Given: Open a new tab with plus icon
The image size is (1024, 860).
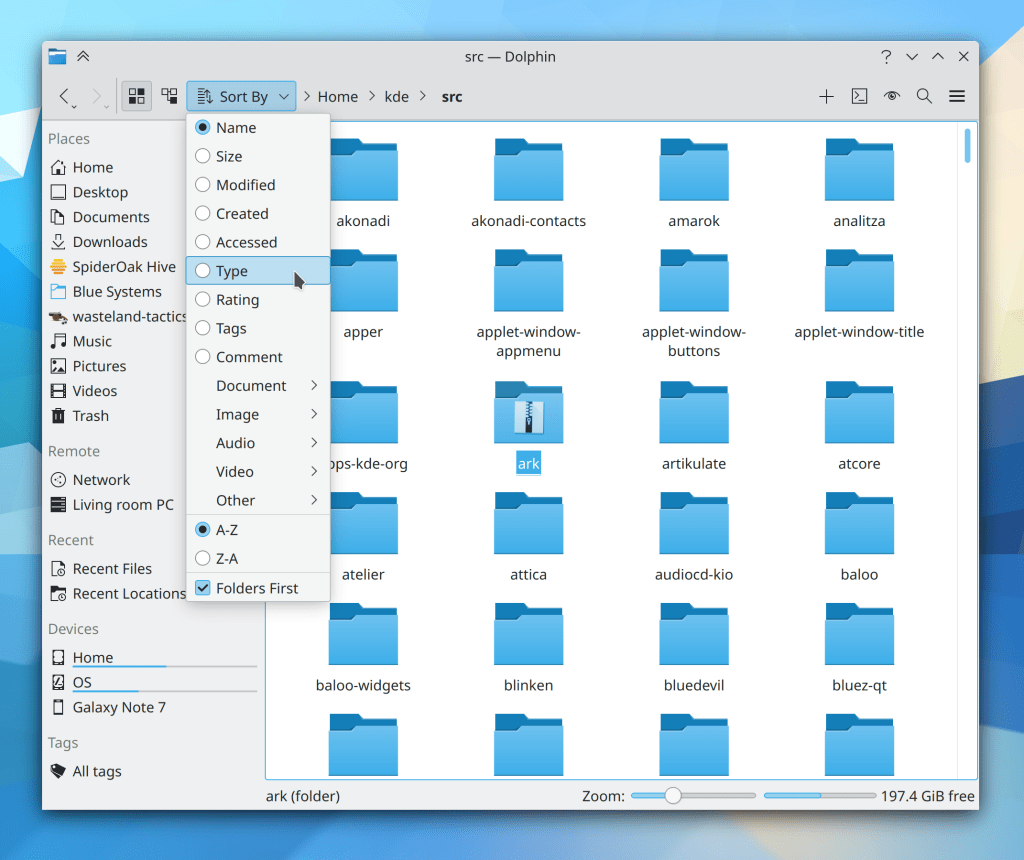Looking at the screenshot, I should click(x=826, y=96).
